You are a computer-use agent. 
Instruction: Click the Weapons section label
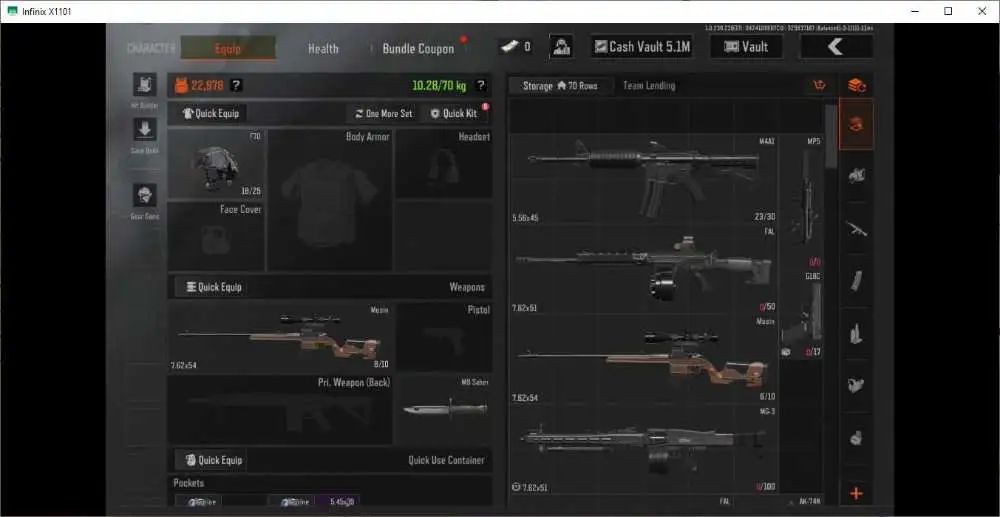click(x=467, y=287)
